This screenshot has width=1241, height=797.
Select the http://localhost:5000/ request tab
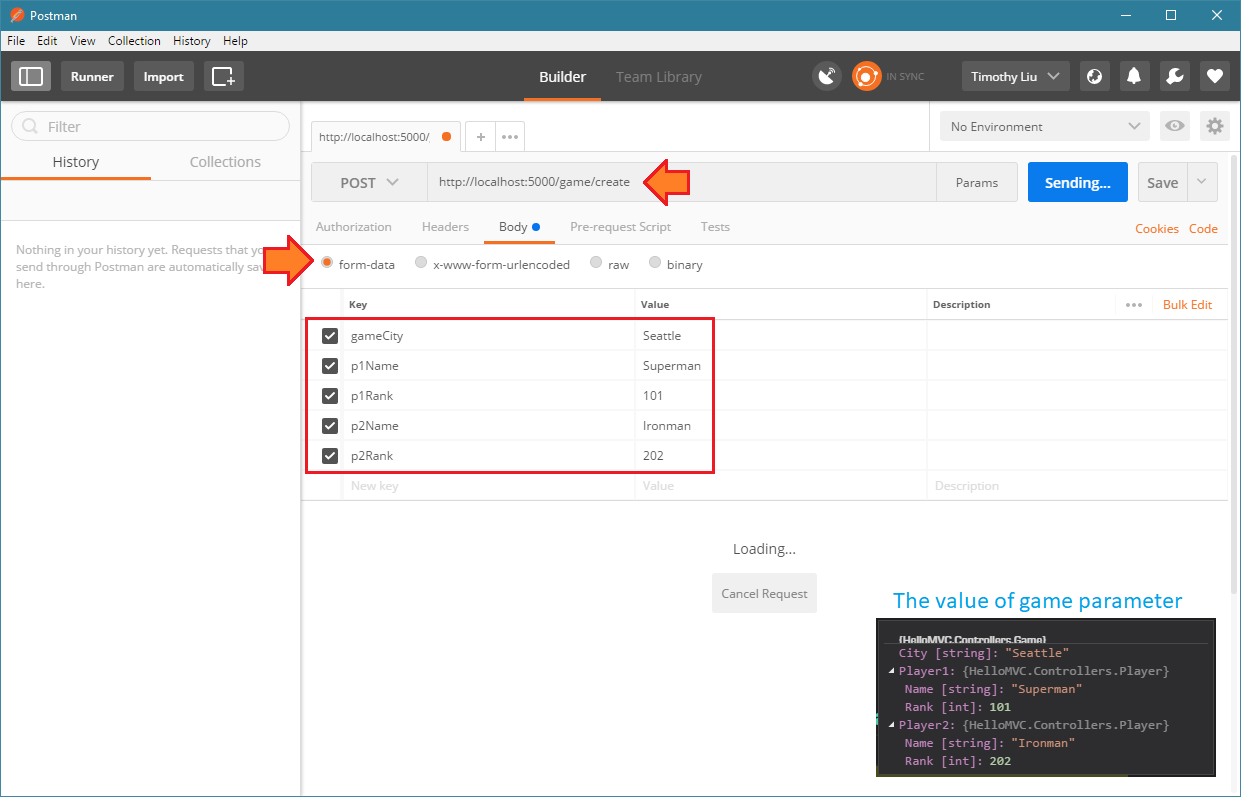[385, 137]
